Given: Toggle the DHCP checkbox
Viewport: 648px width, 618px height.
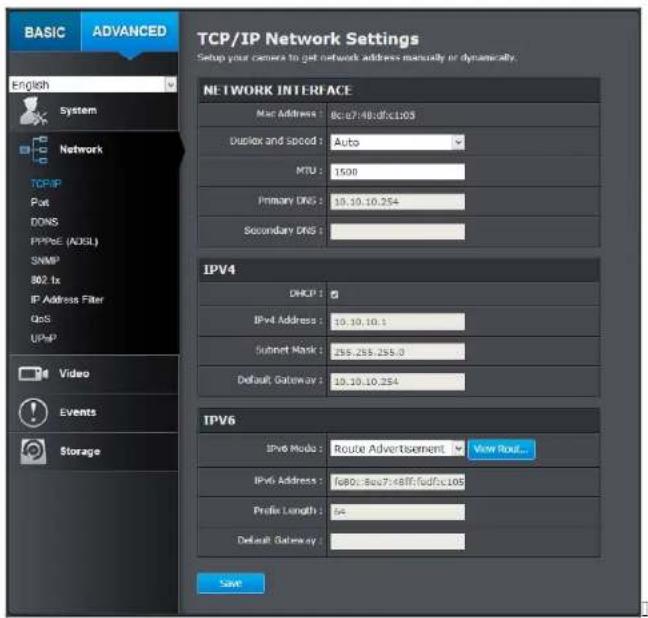Looking at the screenshot, I should pyautogui.click(x=334, y=294).
